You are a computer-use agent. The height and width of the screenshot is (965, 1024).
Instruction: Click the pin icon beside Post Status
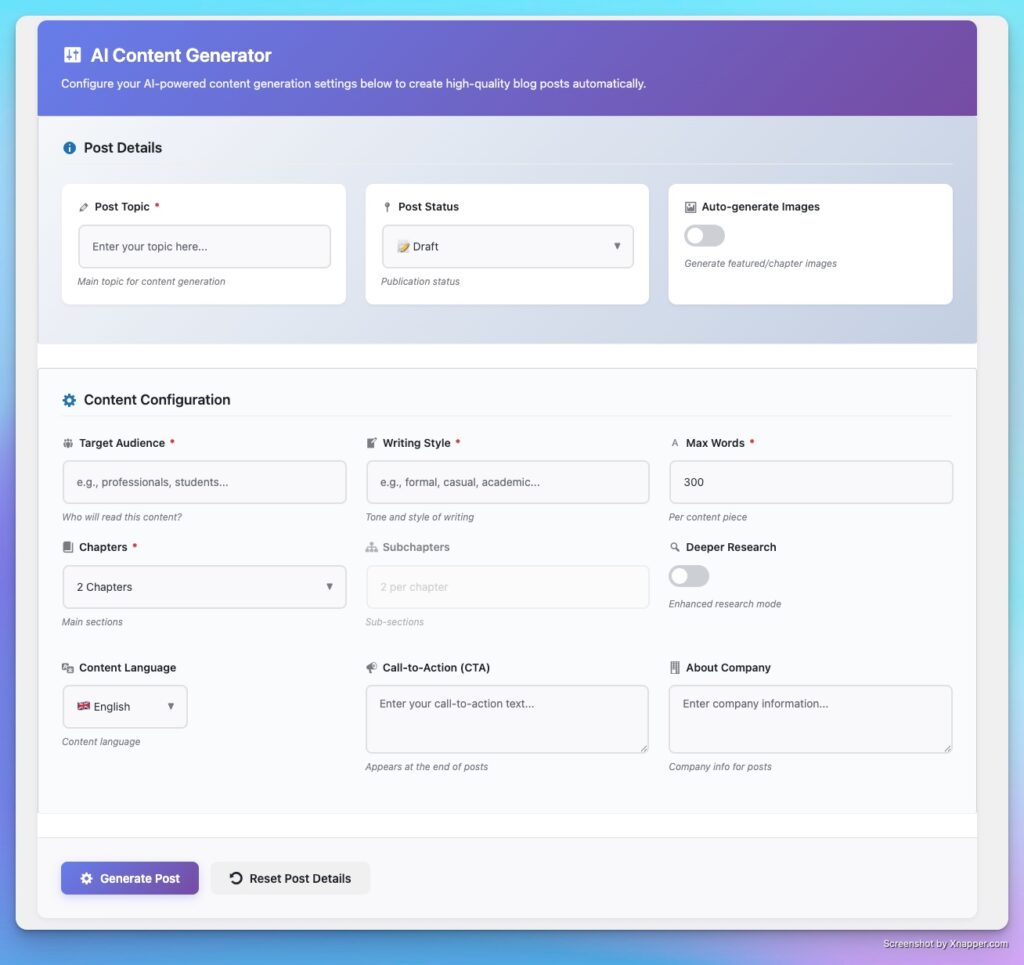click(387, 207)
